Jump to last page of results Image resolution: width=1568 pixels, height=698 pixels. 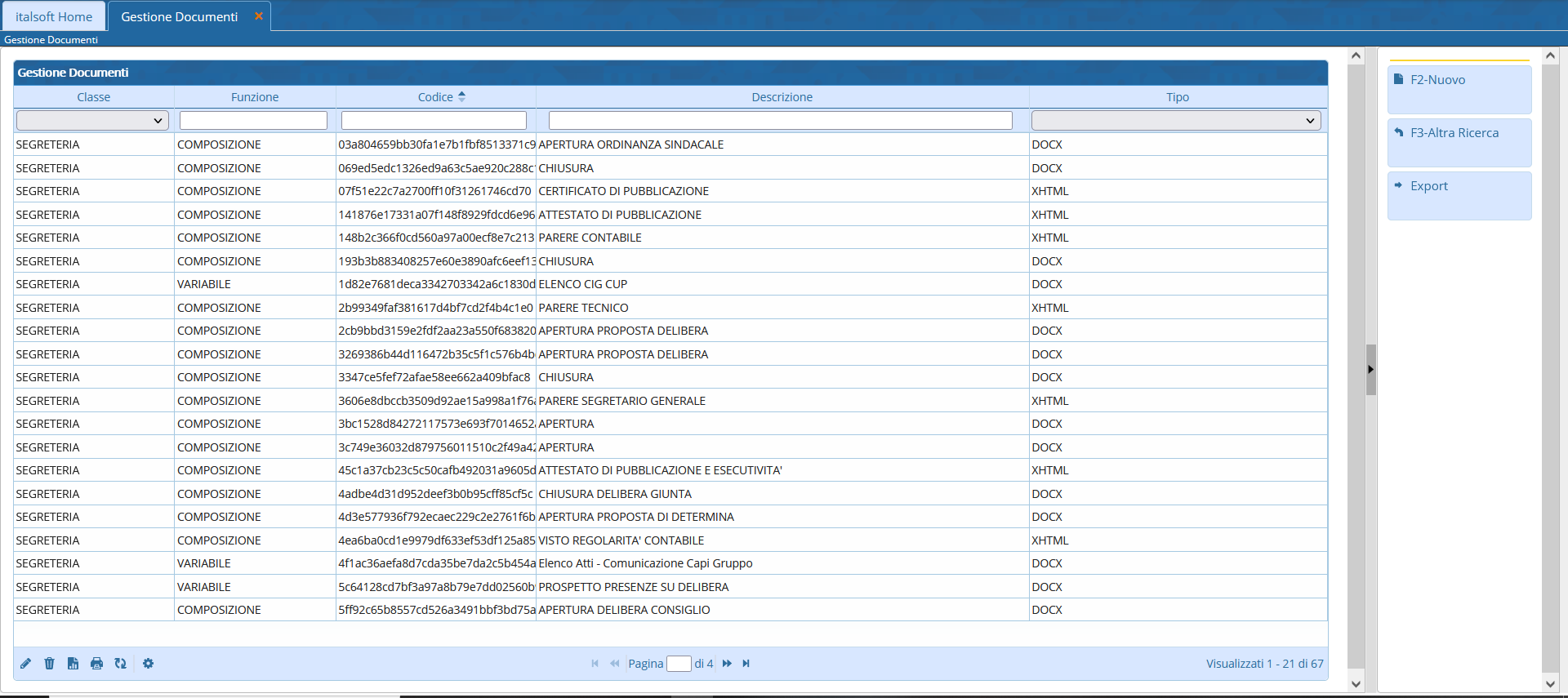click(746, 664)
